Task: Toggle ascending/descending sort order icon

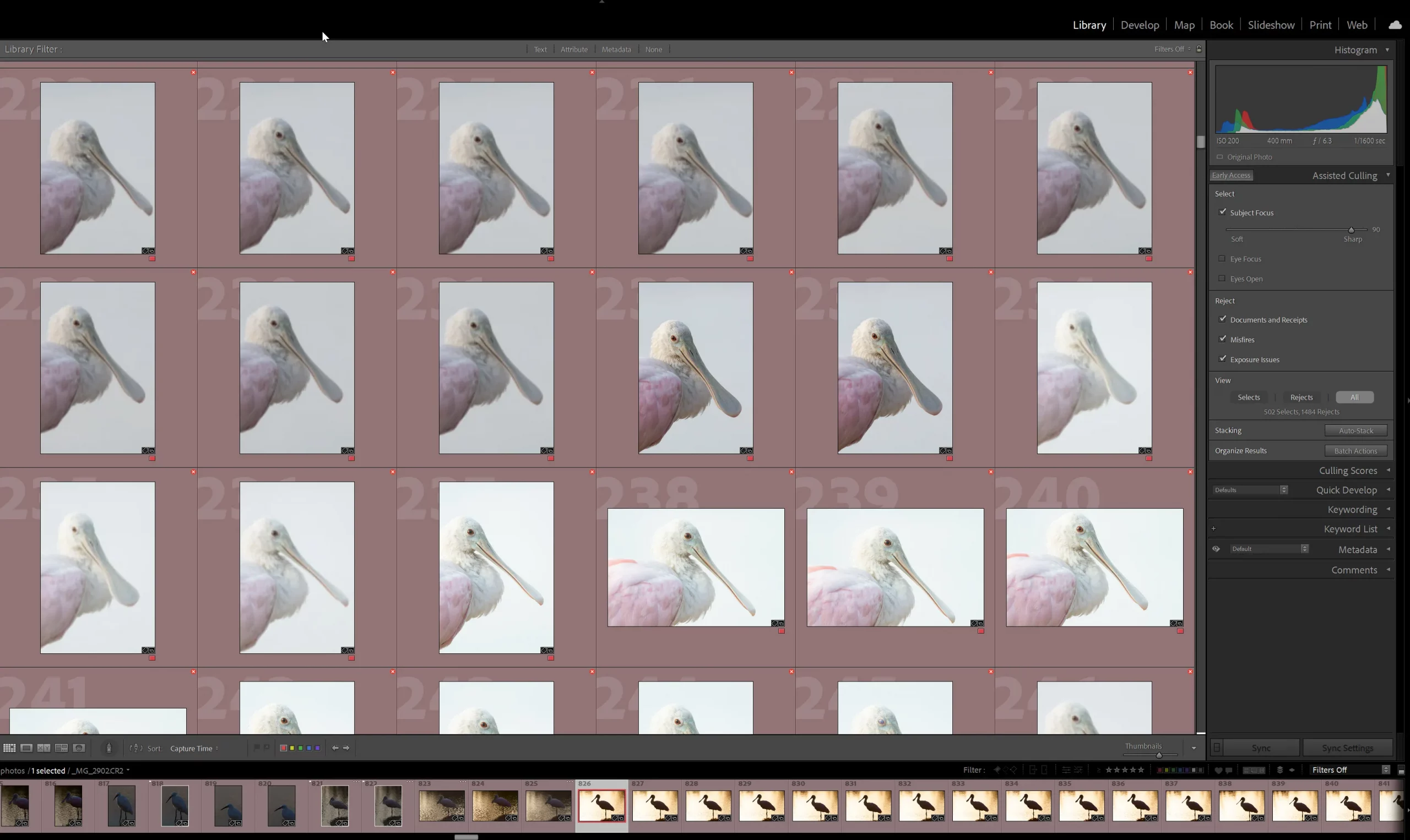Action: pos(135,748)
